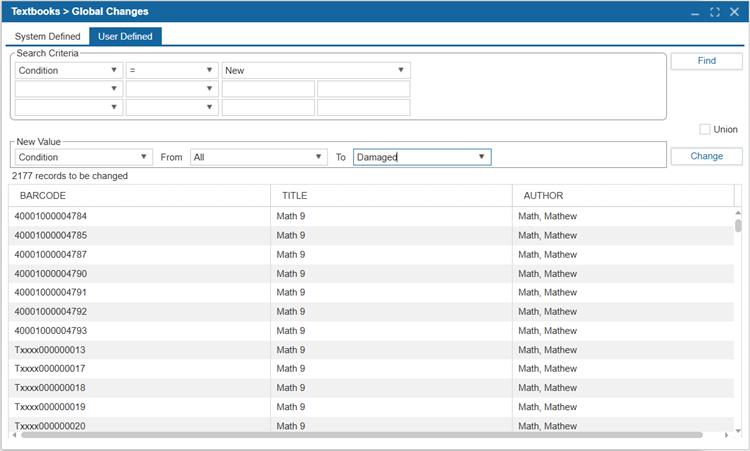Select barcode 40001000004791 row
The width and height of the screenshot is (750, 451).
(371, 292)
